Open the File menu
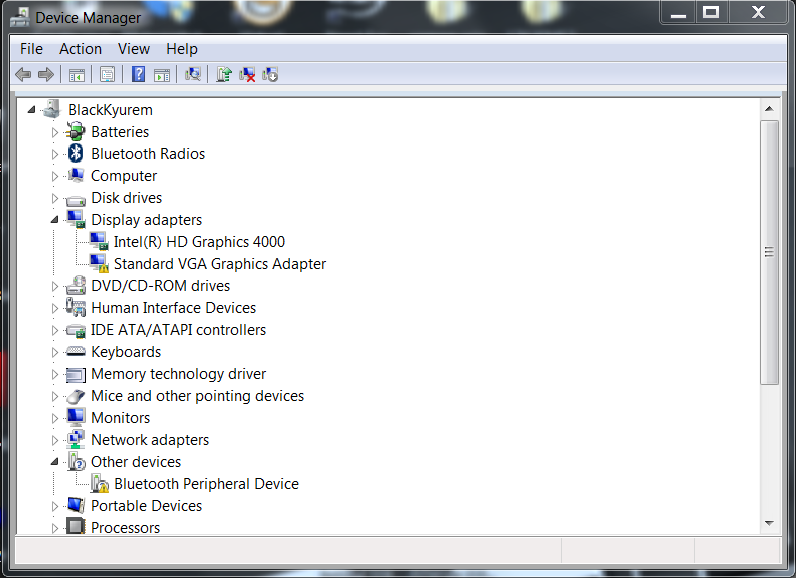Image resolution: width=796 pixels, height=578 pixels. tap(31, 49)
